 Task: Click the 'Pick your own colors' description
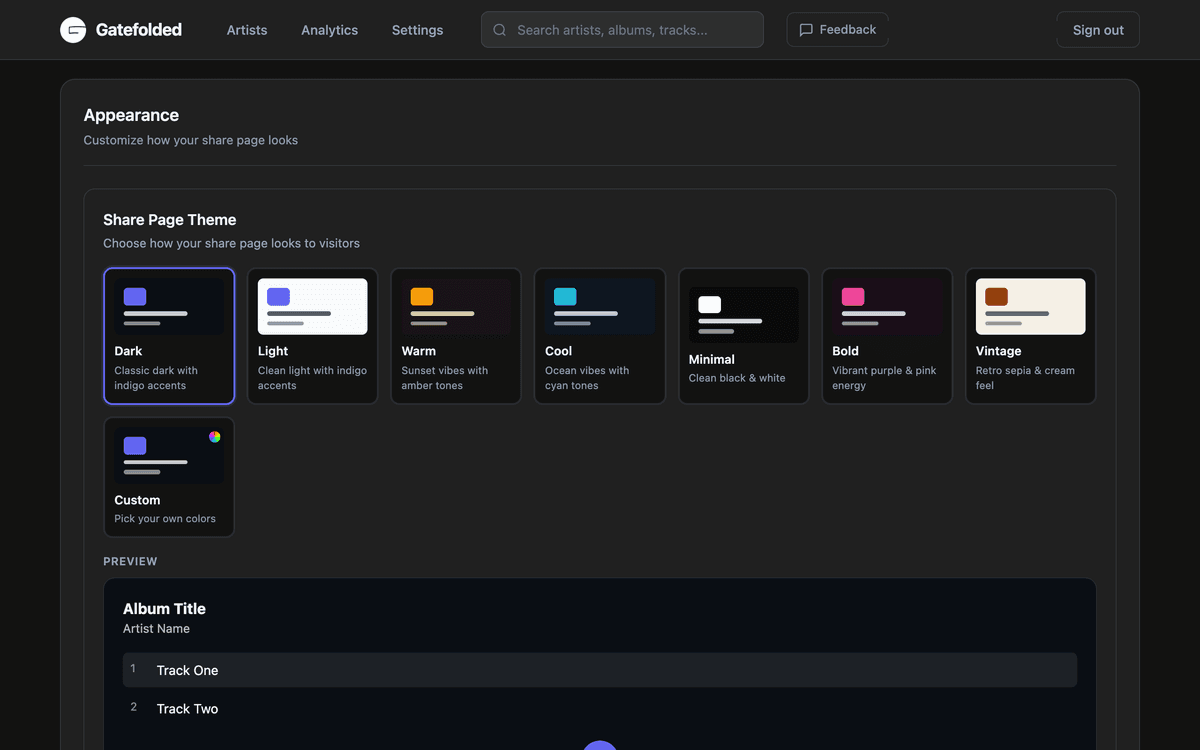tap(165, 519)
